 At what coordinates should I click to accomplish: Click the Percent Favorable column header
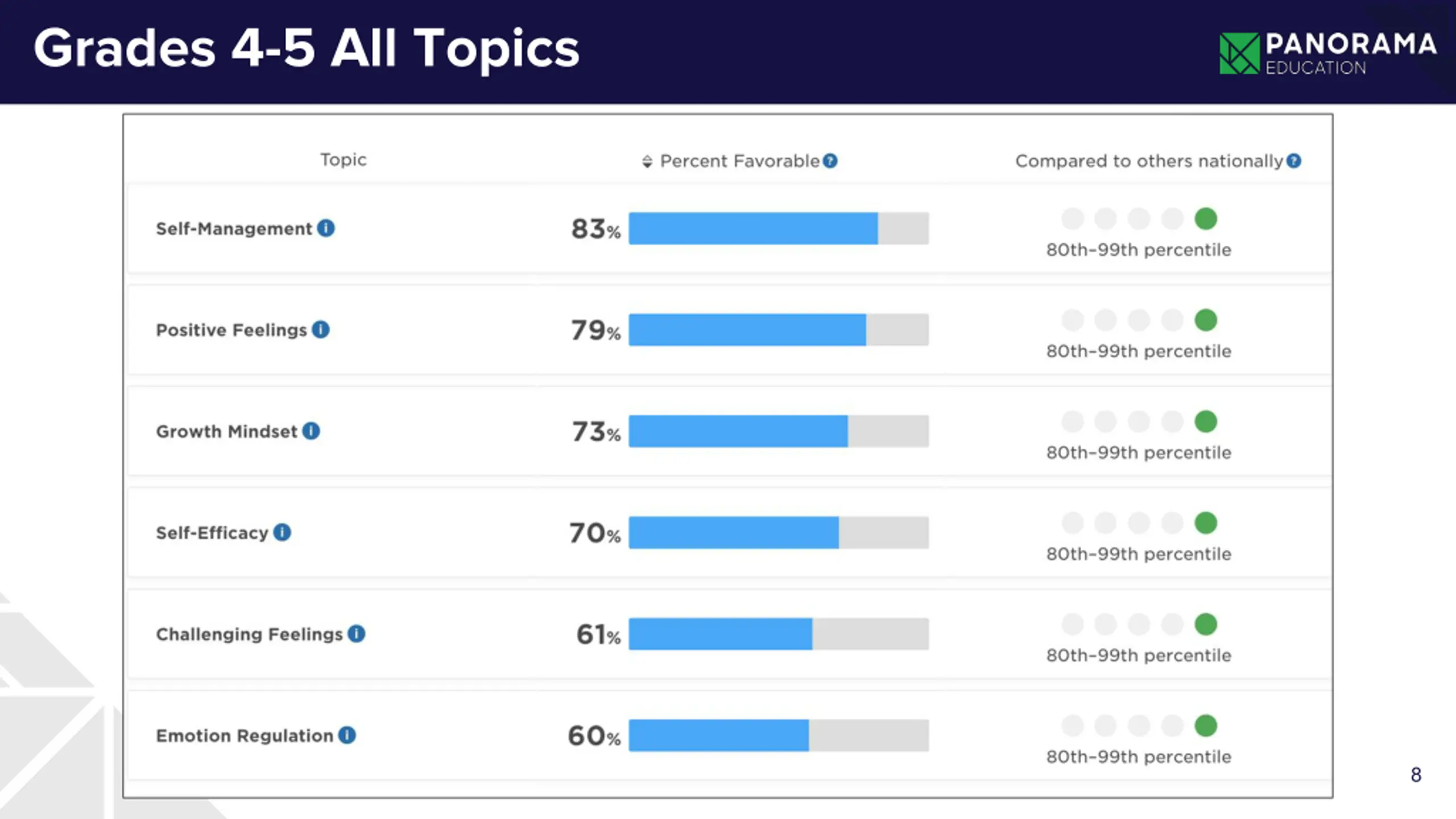[739, 162]
